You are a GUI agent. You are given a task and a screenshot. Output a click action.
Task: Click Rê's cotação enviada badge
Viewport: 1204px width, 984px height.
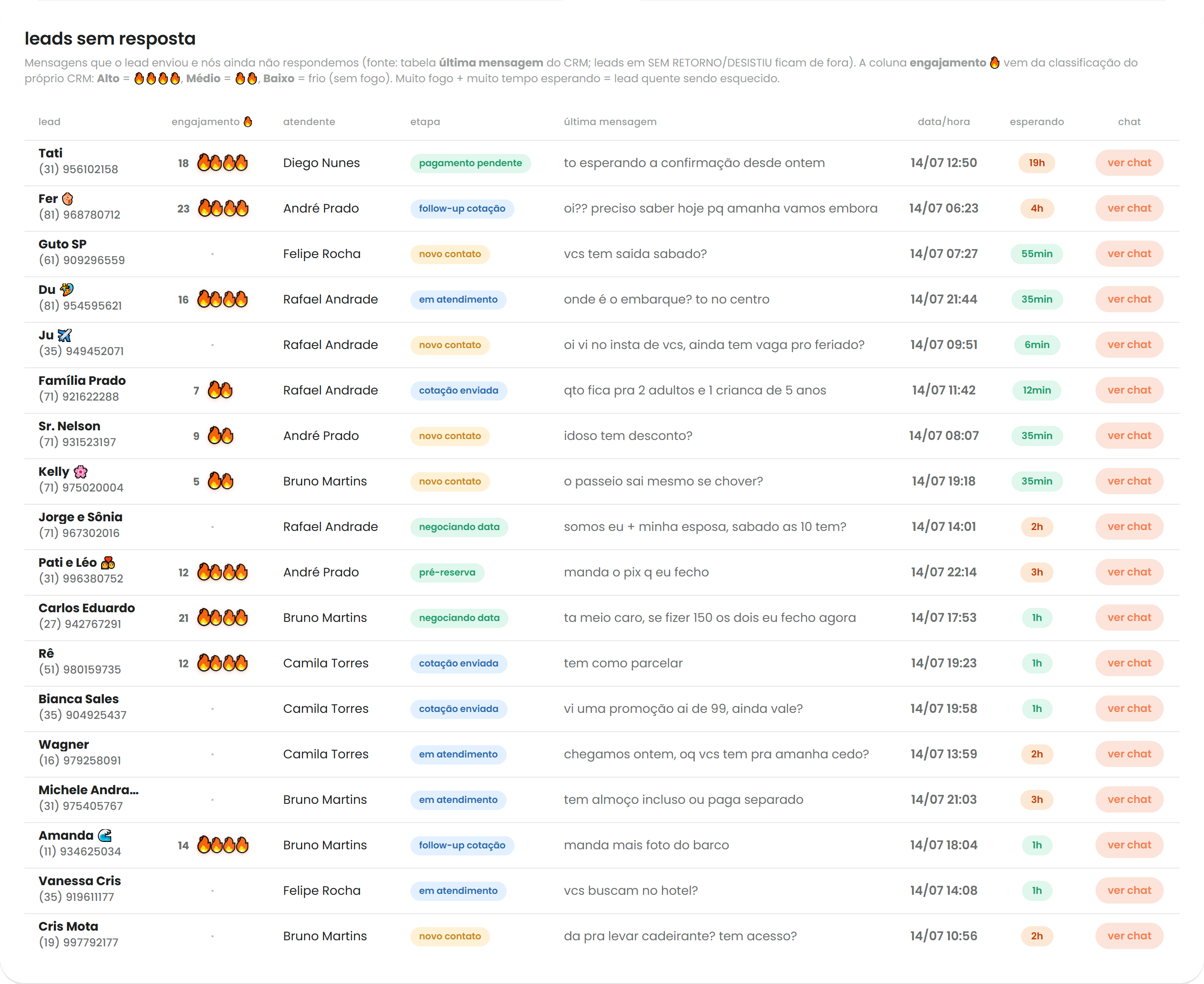(x=458, y=663)
